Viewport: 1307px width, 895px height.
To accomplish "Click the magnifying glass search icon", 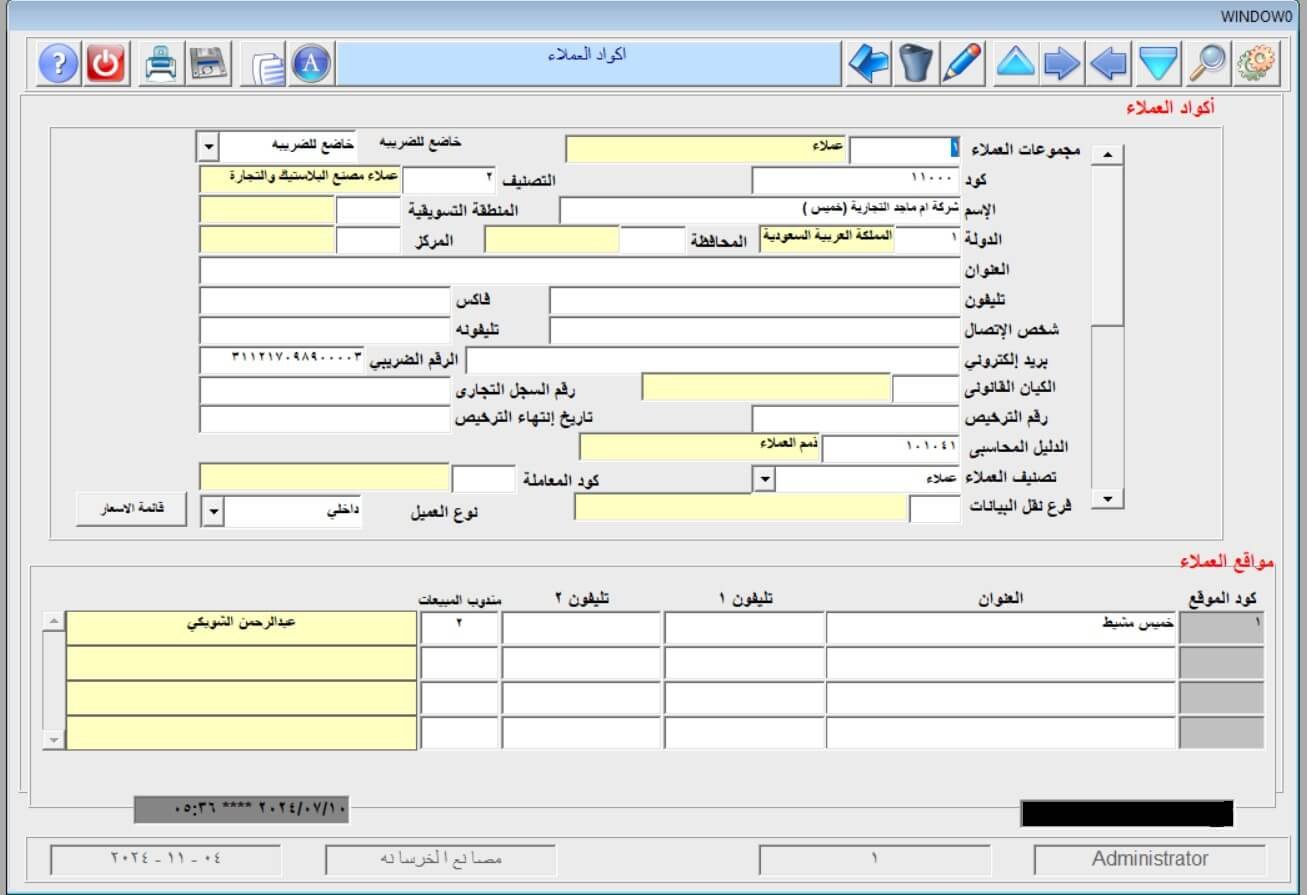I will point(1207,64).
